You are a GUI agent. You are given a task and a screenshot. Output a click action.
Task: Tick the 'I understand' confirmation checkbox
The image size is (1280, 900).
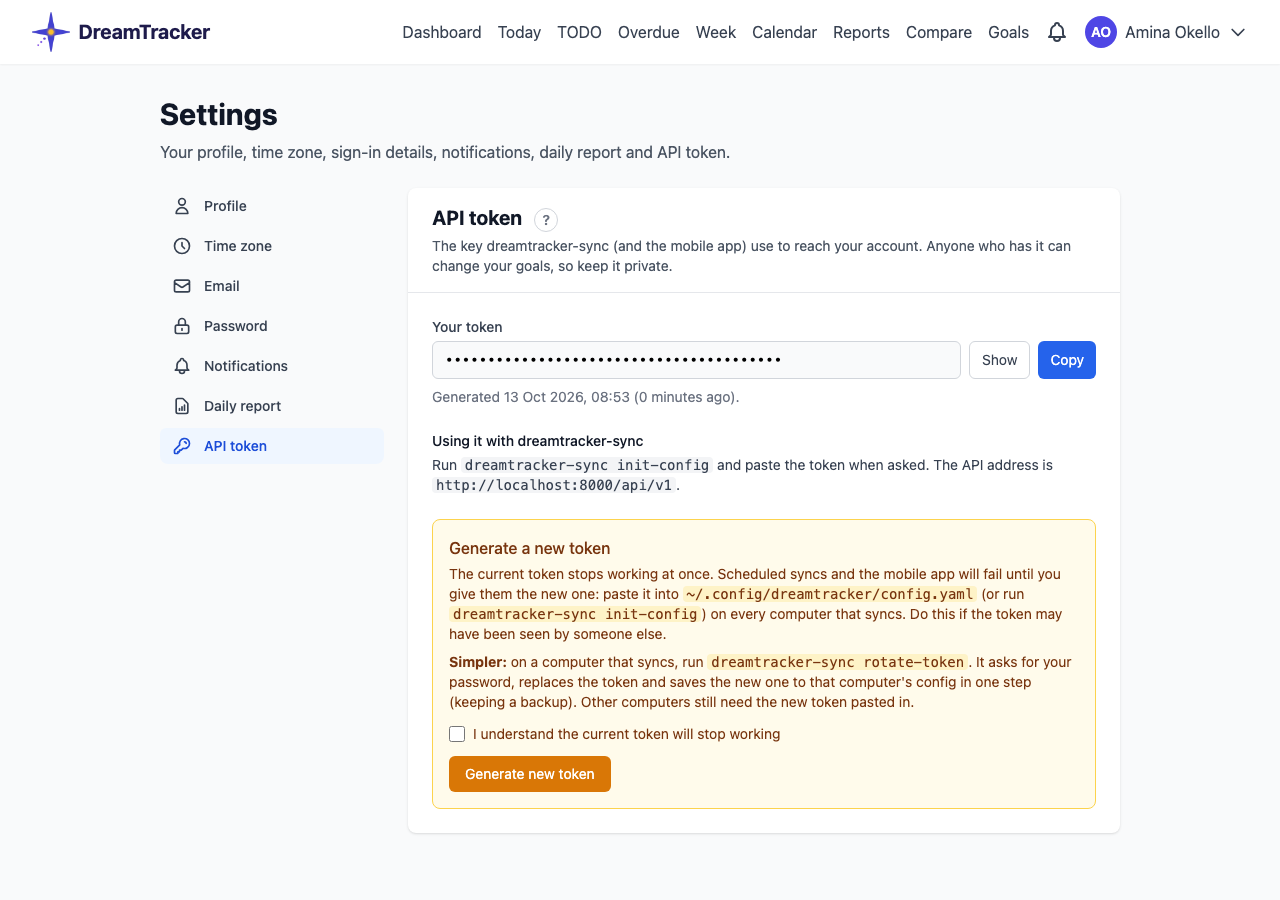[x=457, y=734]
